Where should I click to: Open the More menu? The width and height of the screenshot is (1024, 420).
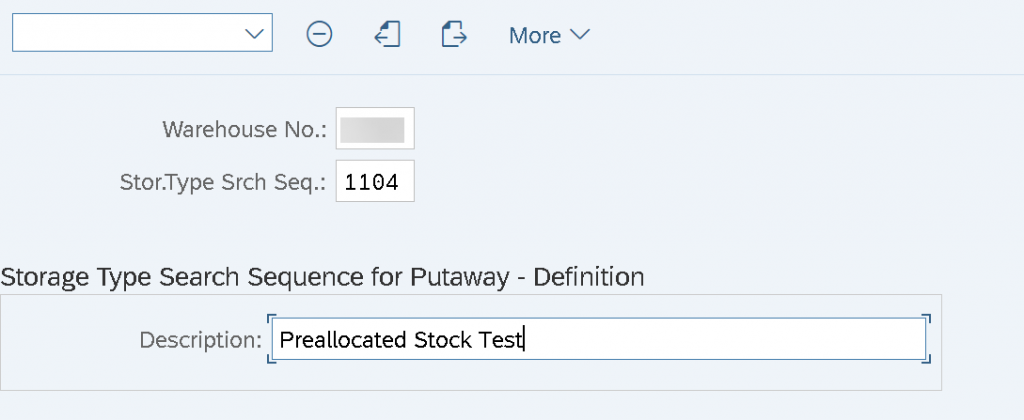point(549,35)
